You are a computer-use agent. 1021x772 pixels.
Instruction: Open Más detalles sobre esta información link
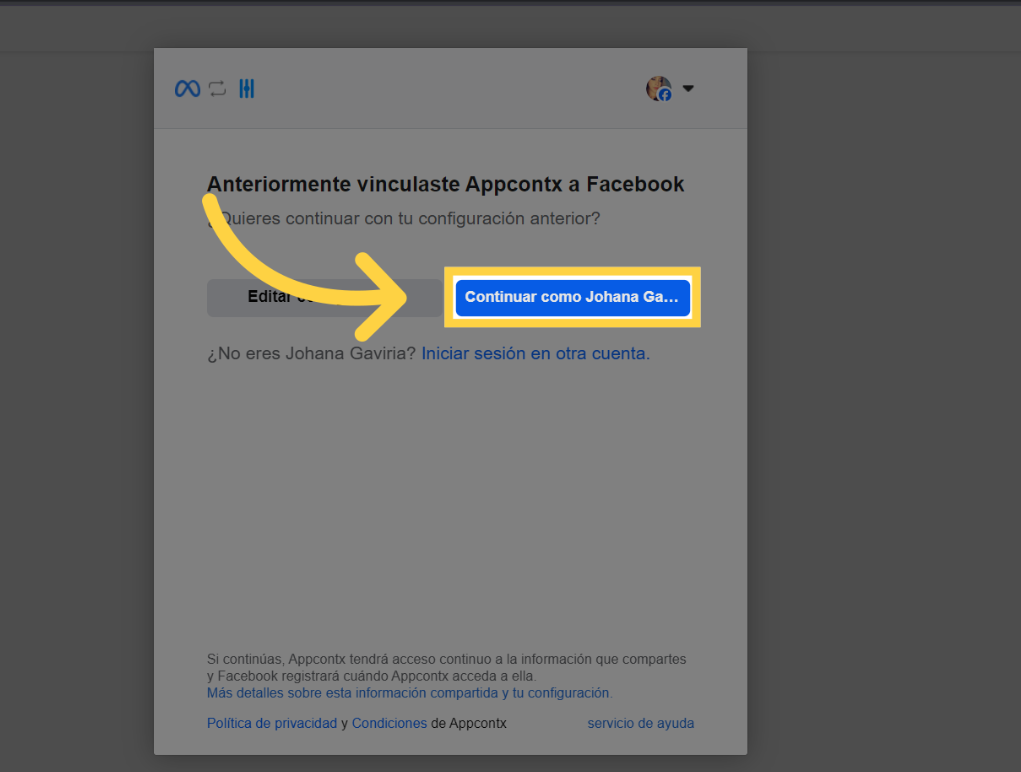coord(409,692)
